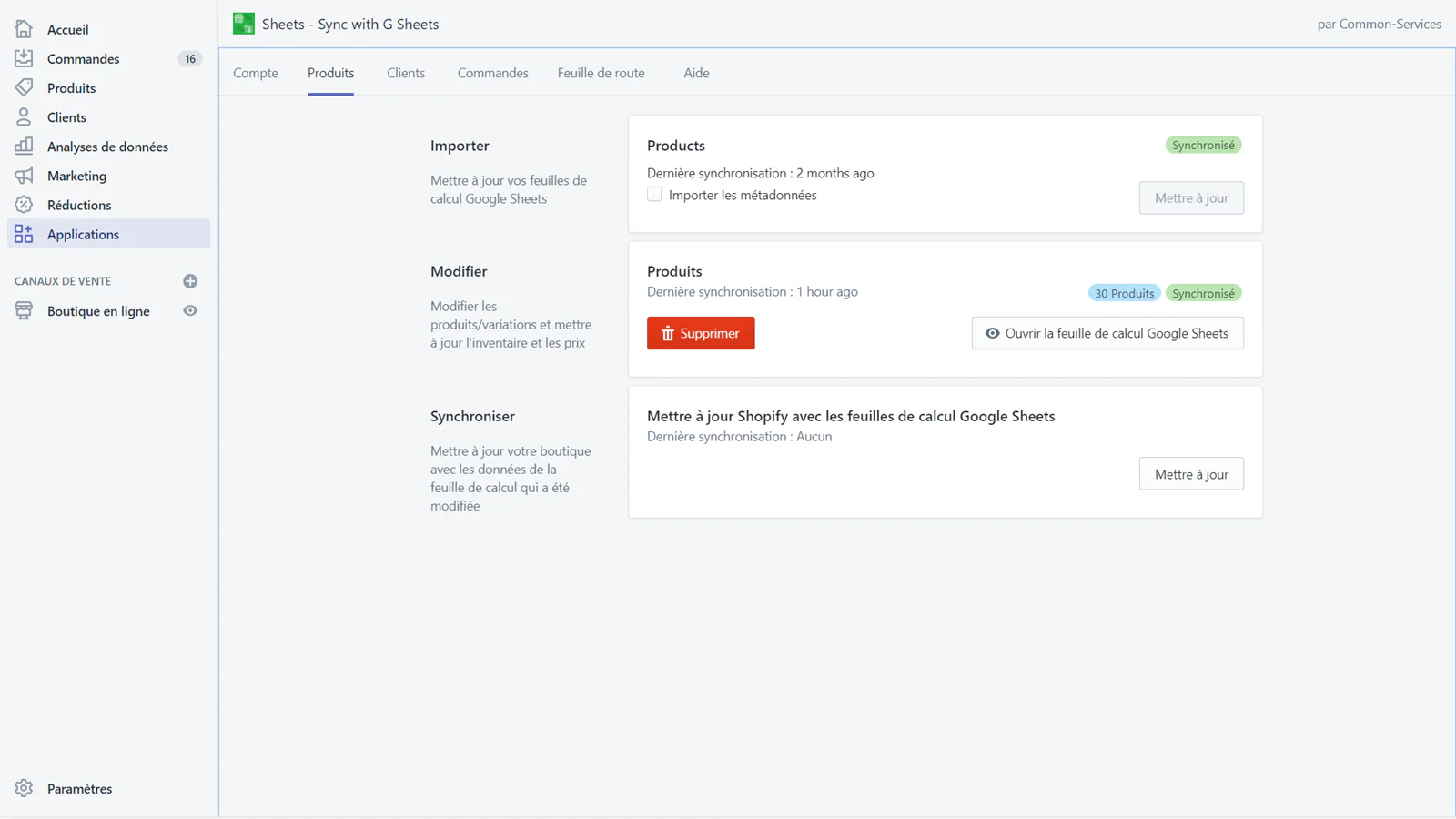Screen dimensions: 1456x819
Task: Open the Feuille de route tab
Action: tap(602, 73)
